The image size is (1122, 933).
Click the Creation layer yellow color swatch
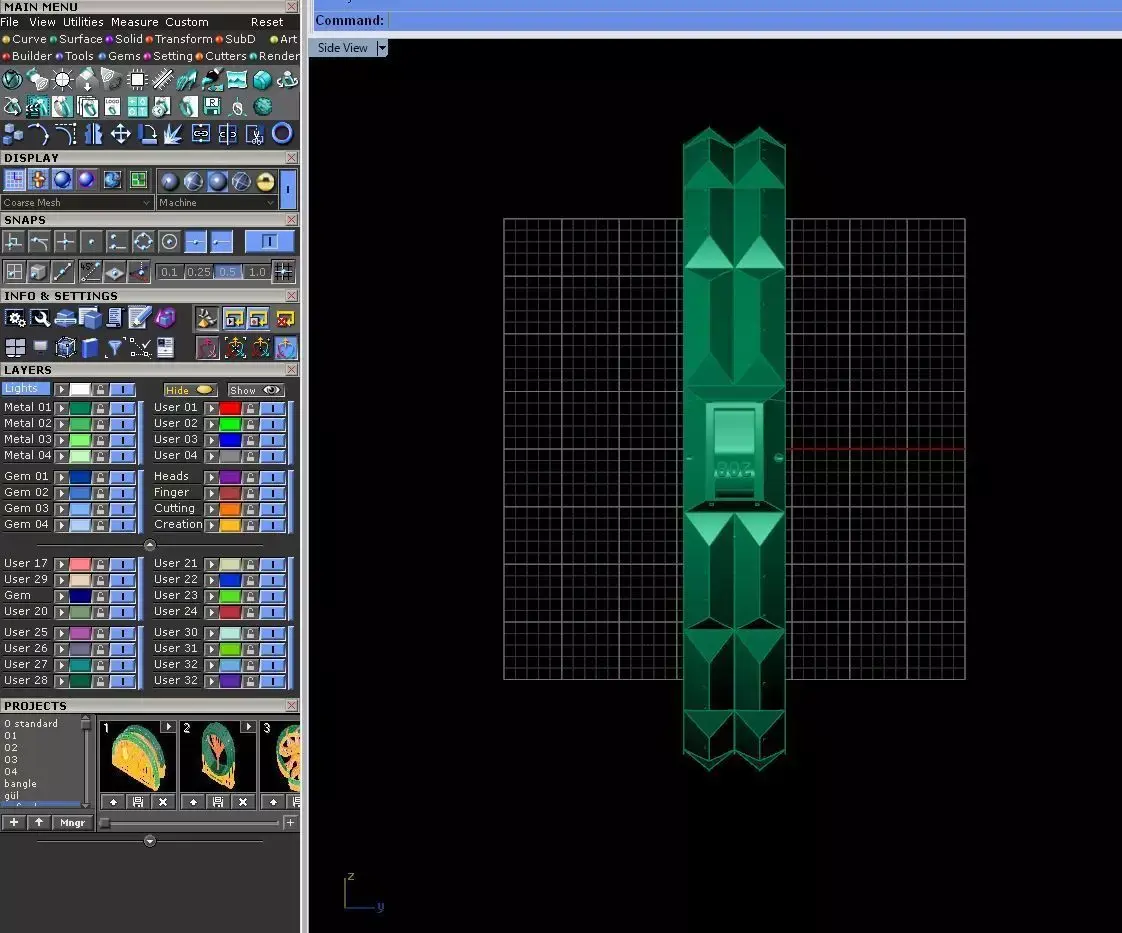[x=230, y=525]
